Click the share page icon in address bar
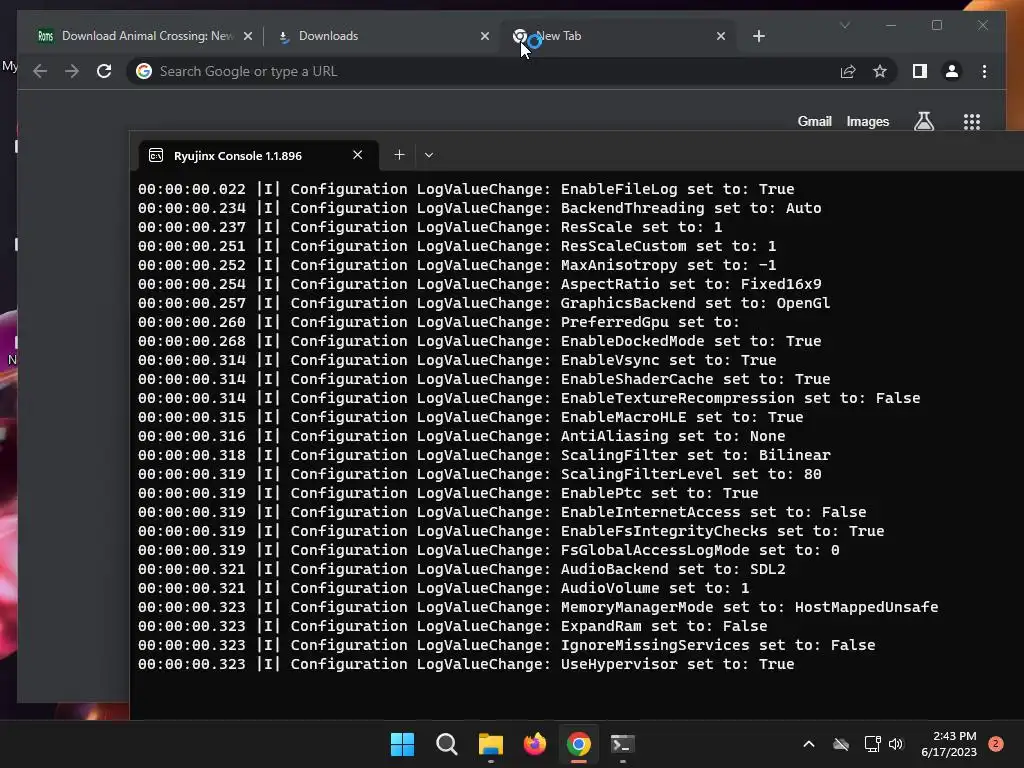The width and height of the screenshot is (1024, 768). point(848,71)
